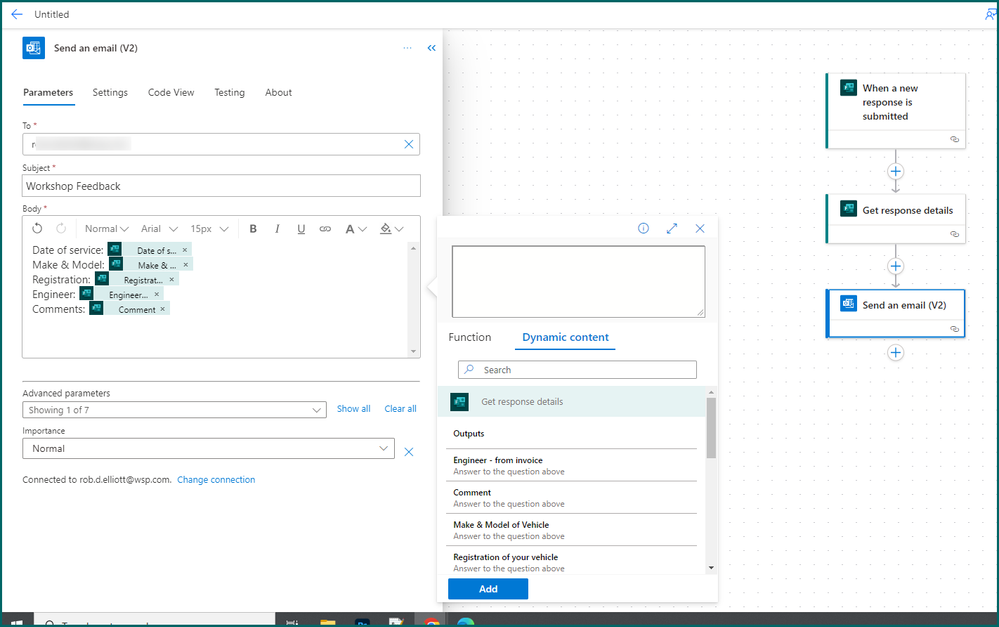The image size is (999, 627).
Task: Switch to the Testing tab
Action: [229, 92]
